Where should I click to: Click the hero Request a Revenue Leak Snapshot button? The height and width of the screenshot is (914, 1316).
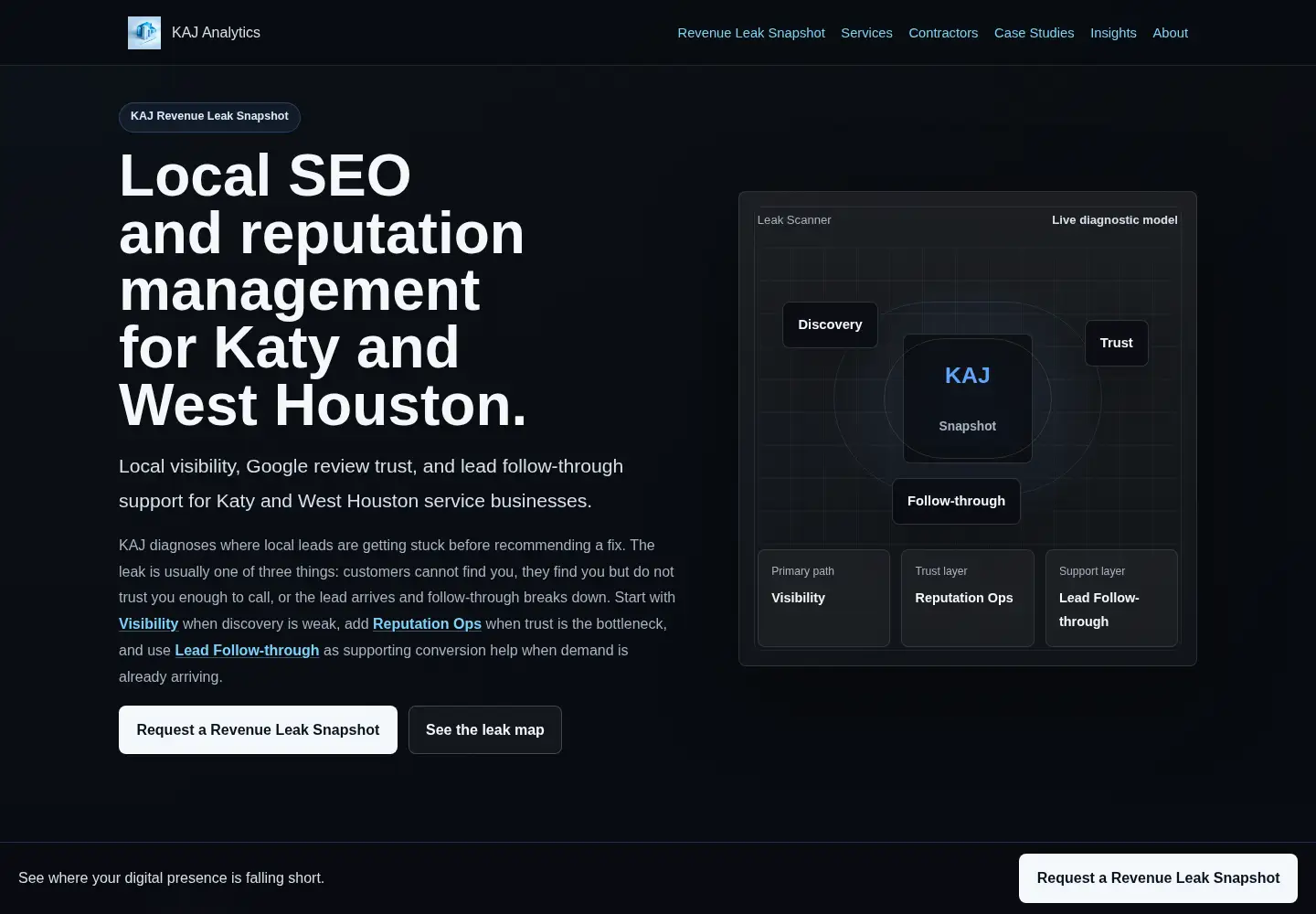[x=258, y=729]
